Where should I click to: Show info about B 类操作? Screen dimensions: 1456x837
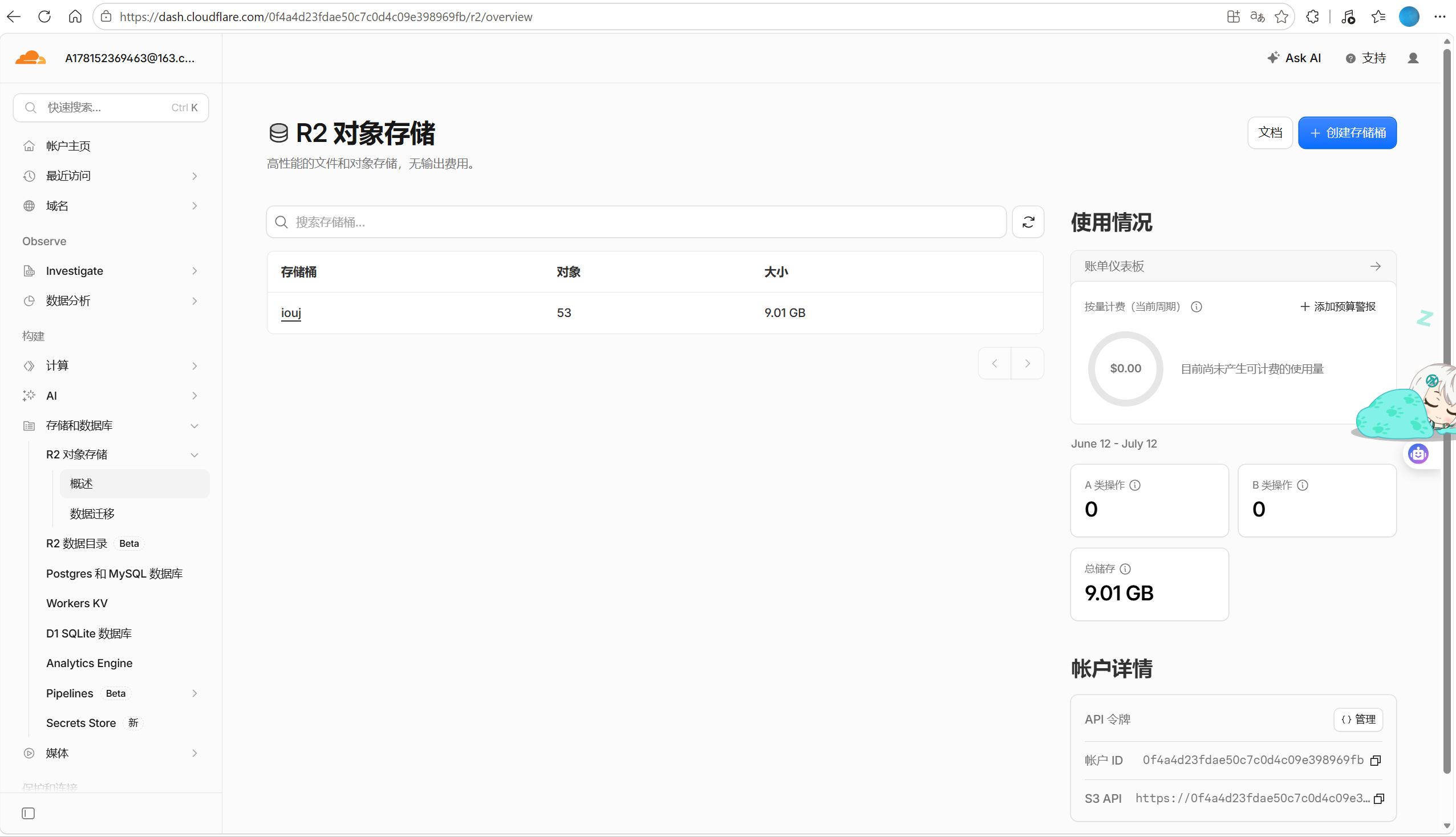[1303, 485]
